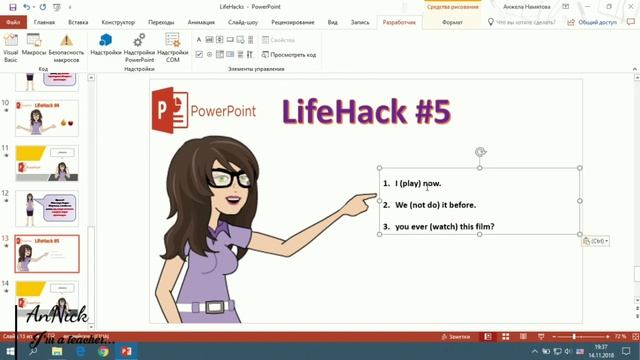Open the Файл menu
The height and width of the screenshot is (360, 640).
(13, 22)
